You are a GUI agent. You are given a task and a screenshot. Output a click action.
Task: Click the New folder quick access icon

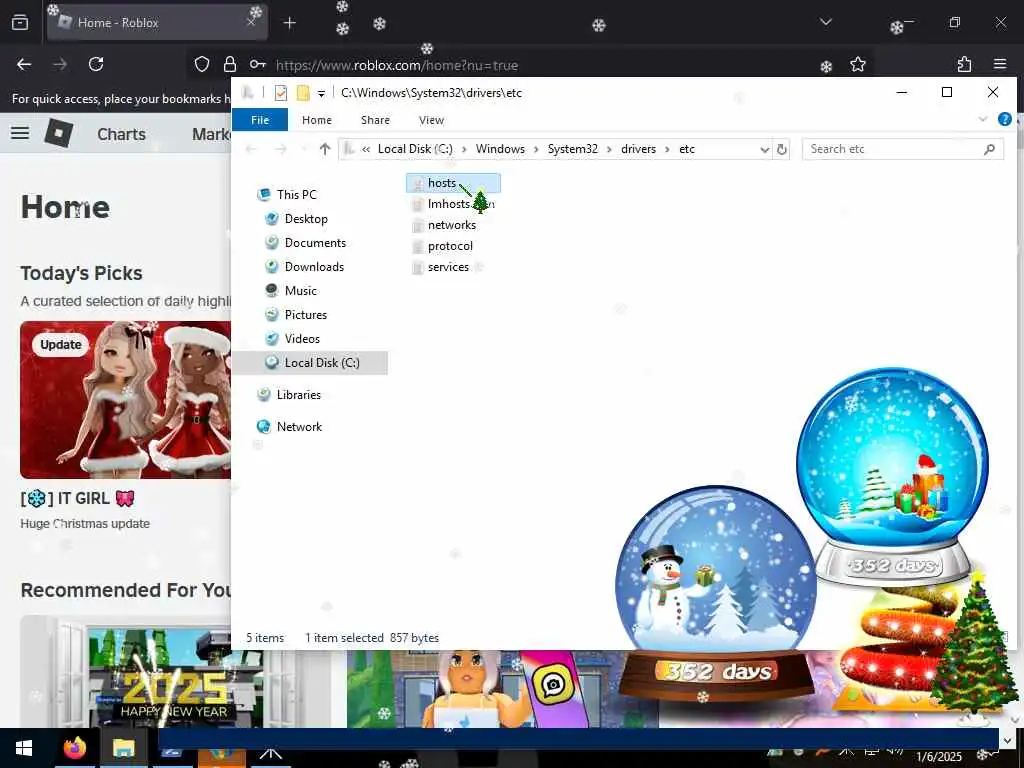[x=303, y=93]
